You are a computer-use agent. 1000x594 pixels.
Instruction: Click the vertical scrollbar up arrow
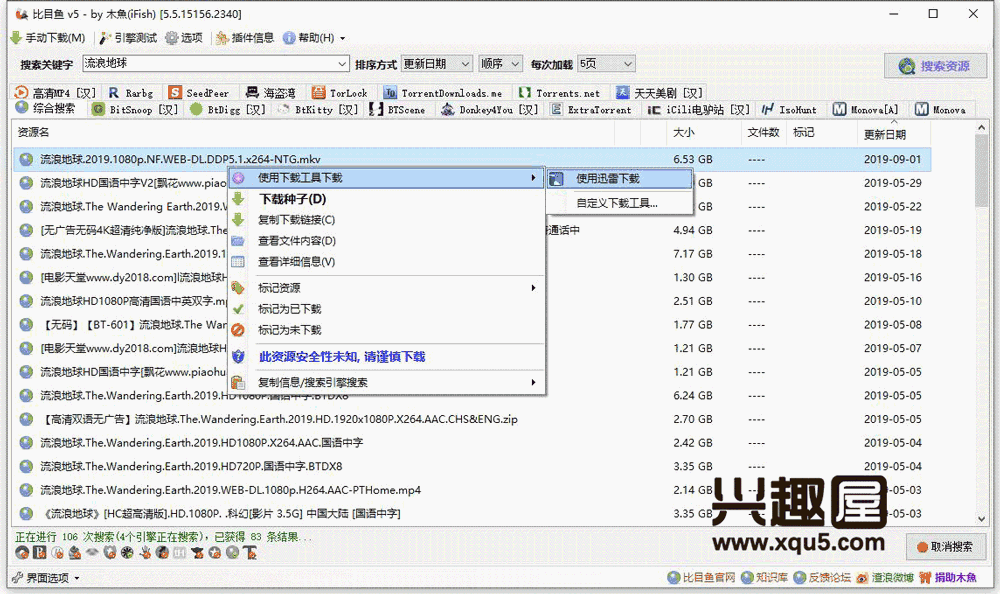[981, 128]
